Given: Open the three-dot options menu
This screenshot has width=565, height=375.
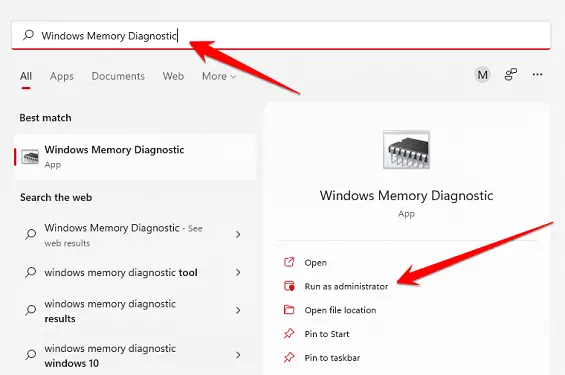Looking at the screenshot, I should click(x=537, y=75).
